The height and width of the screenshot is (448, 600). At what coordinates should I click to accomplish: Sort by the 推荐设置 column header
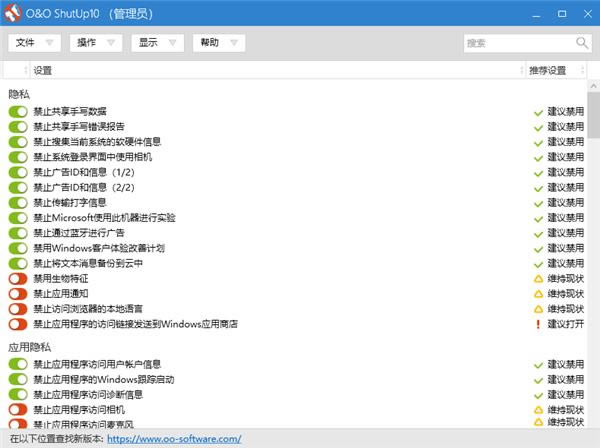pos(556,70)
